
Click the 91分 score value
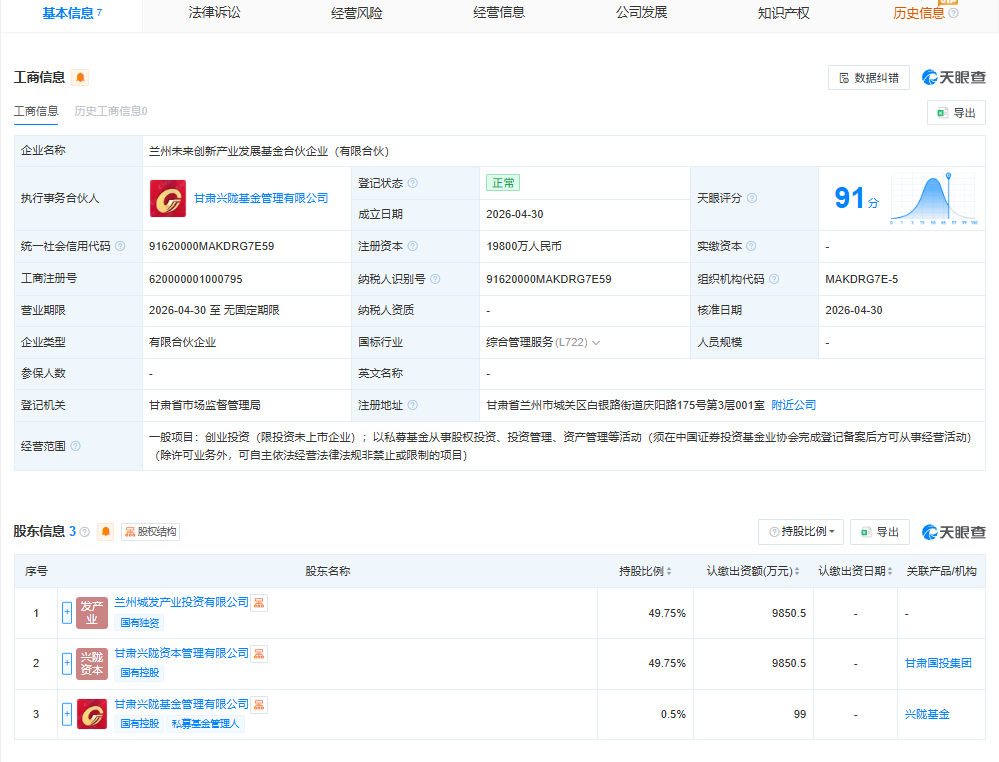856,198
